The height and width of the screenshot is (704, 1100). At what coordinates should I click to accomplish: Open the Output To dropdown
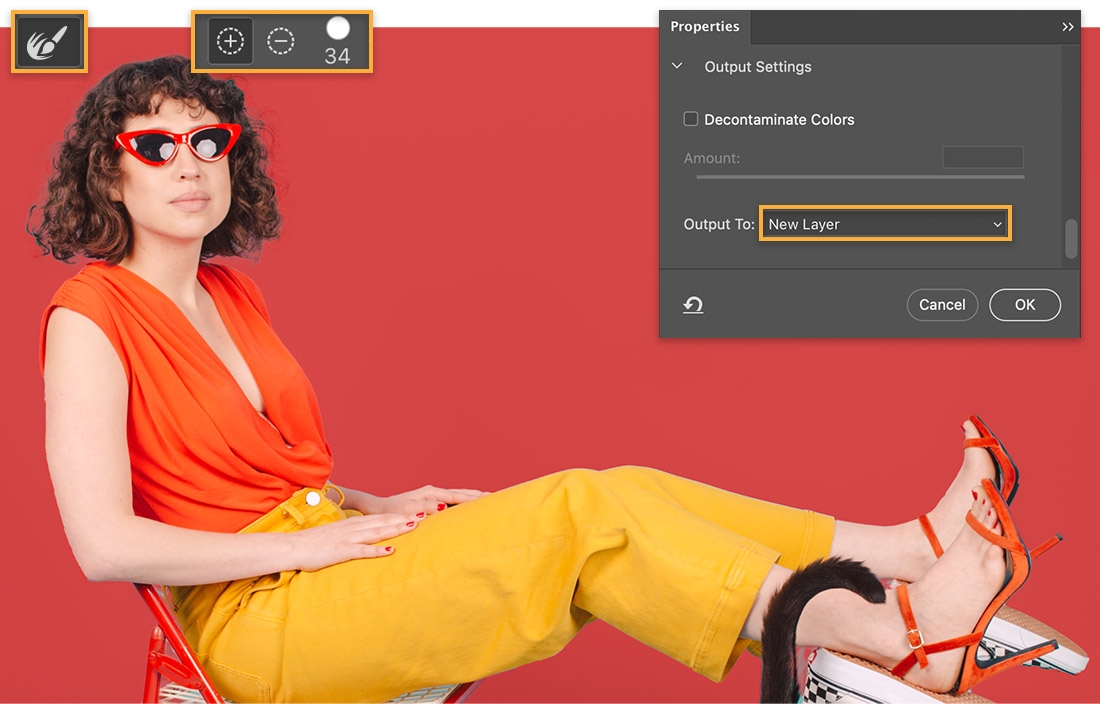885,224
